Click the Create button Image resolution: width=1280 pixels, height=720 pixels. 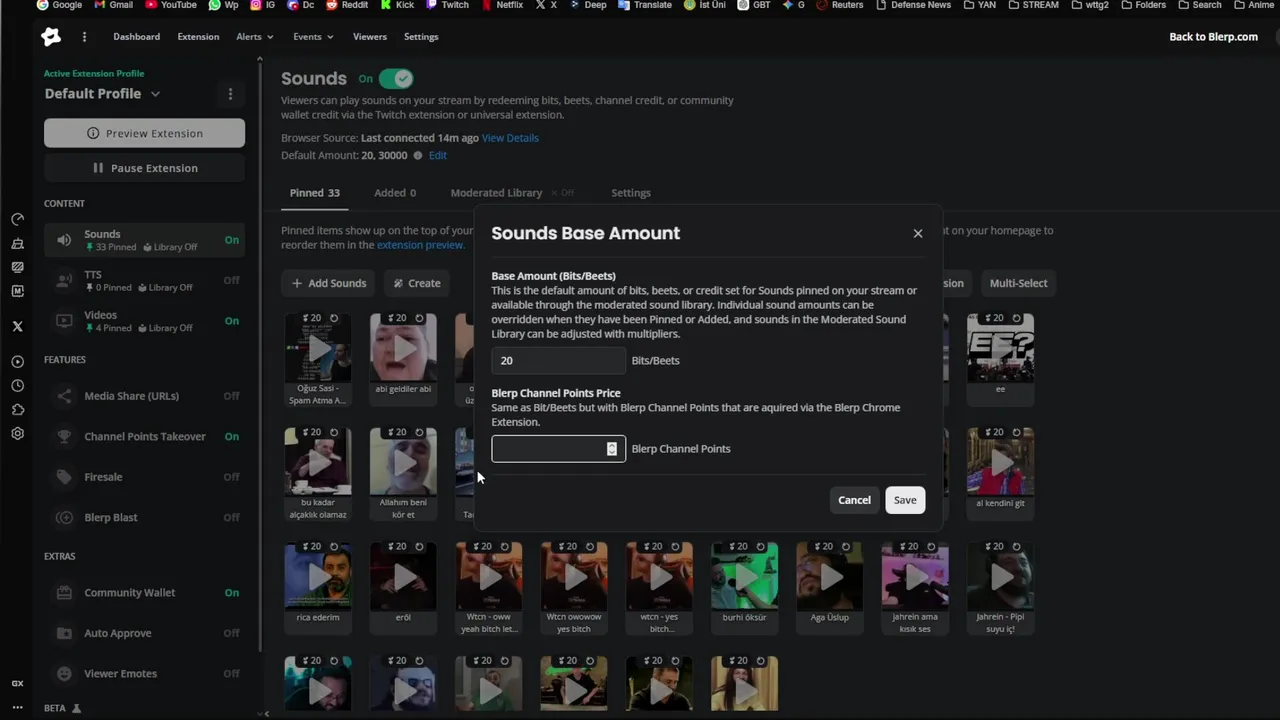coord(417,283)
